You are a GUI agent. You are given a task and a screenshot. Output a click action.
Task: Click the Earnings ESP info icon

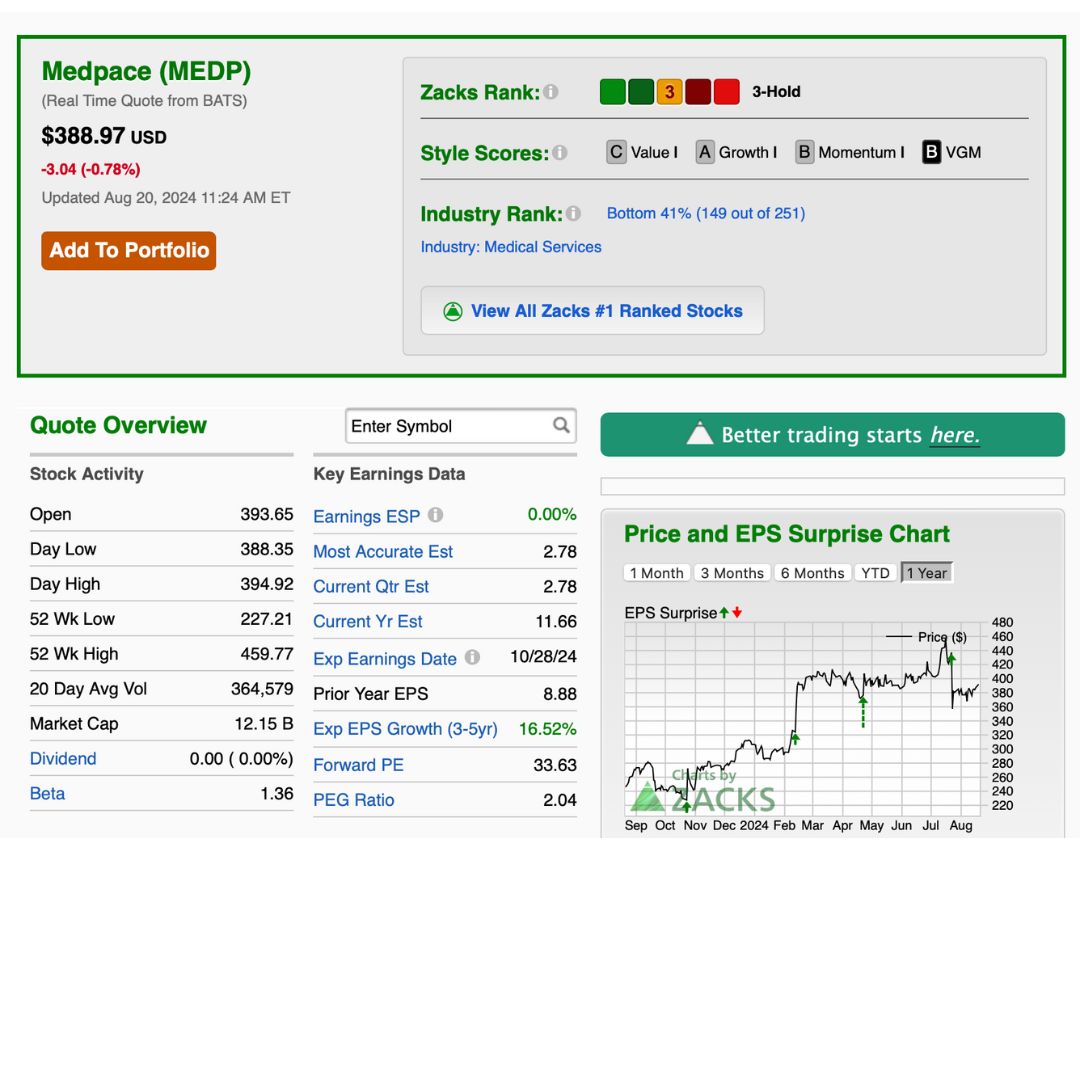435,515
